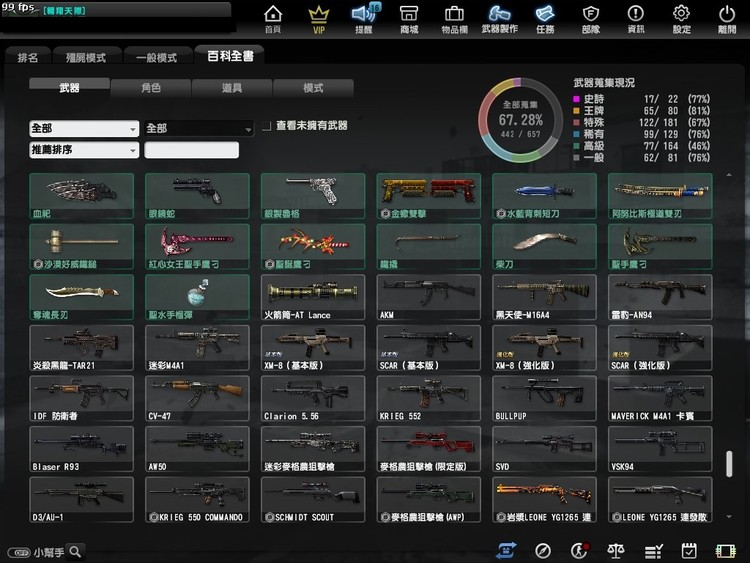Click the 提醒 notifications megaphone icon
This screenshot has height=563, width=750.
tap(364, 17)
